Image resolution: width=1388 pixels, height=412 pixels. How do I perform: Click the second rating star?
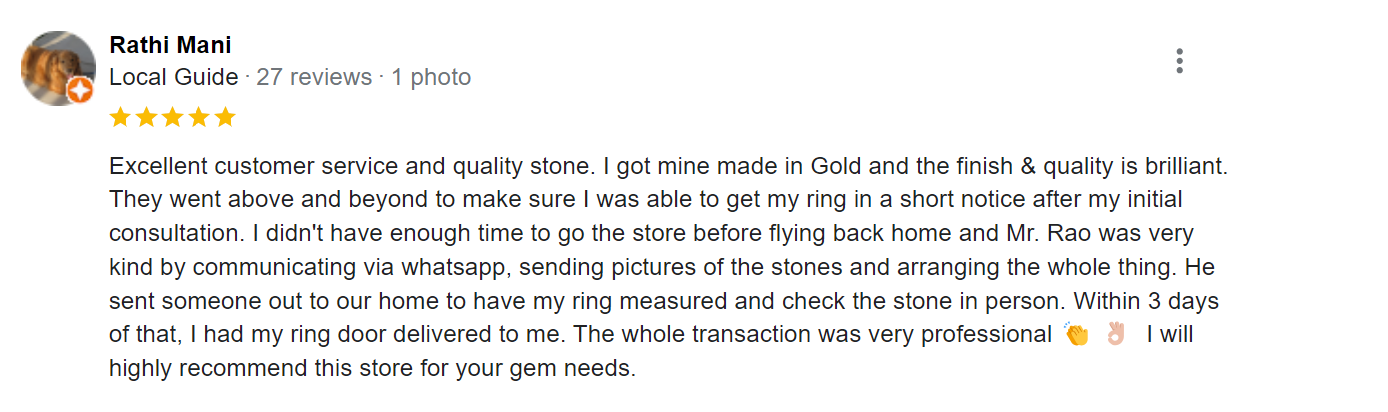(146, 117)
